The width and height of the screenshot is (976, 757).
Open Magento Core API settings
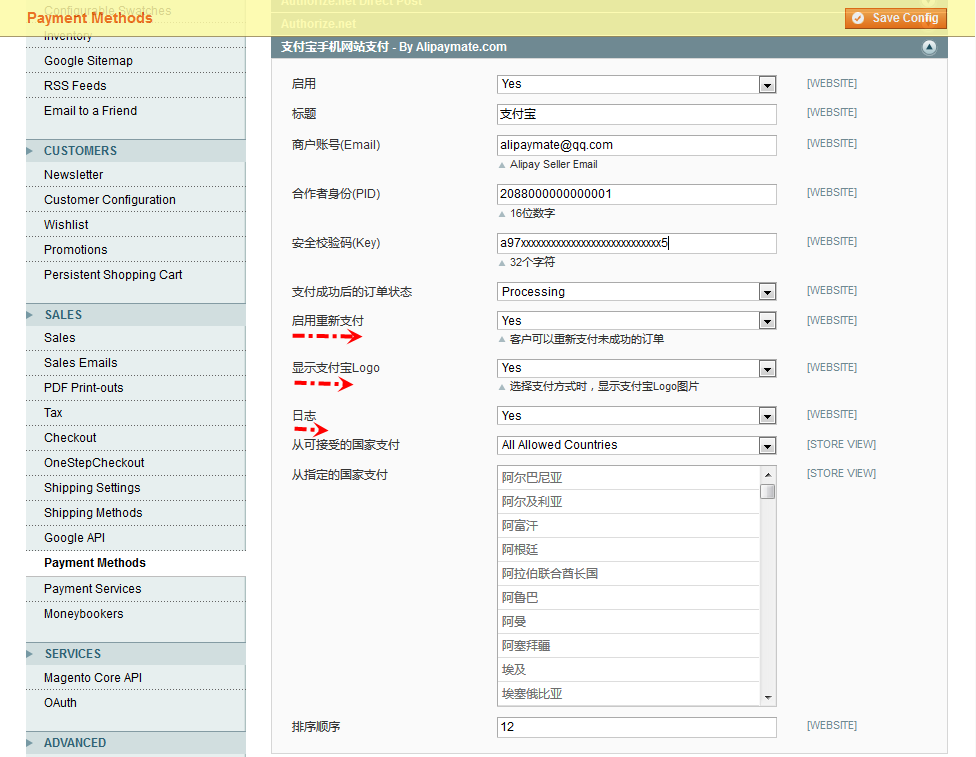93,678
